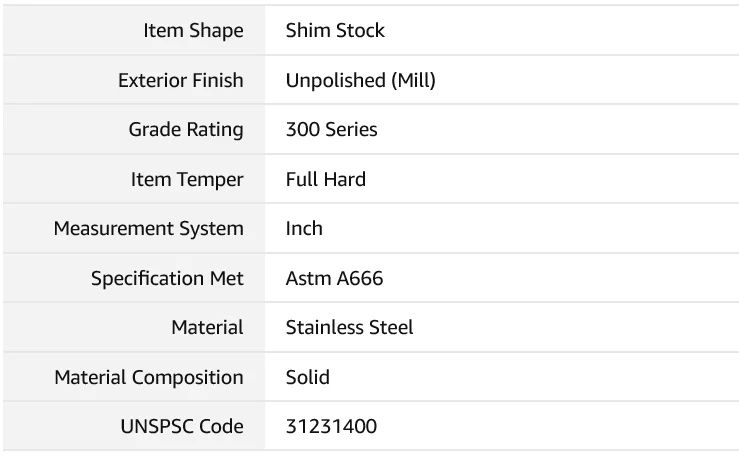Click the 'Grade Rating' label
Screen dimensions: 739x463
pos(186,130)
